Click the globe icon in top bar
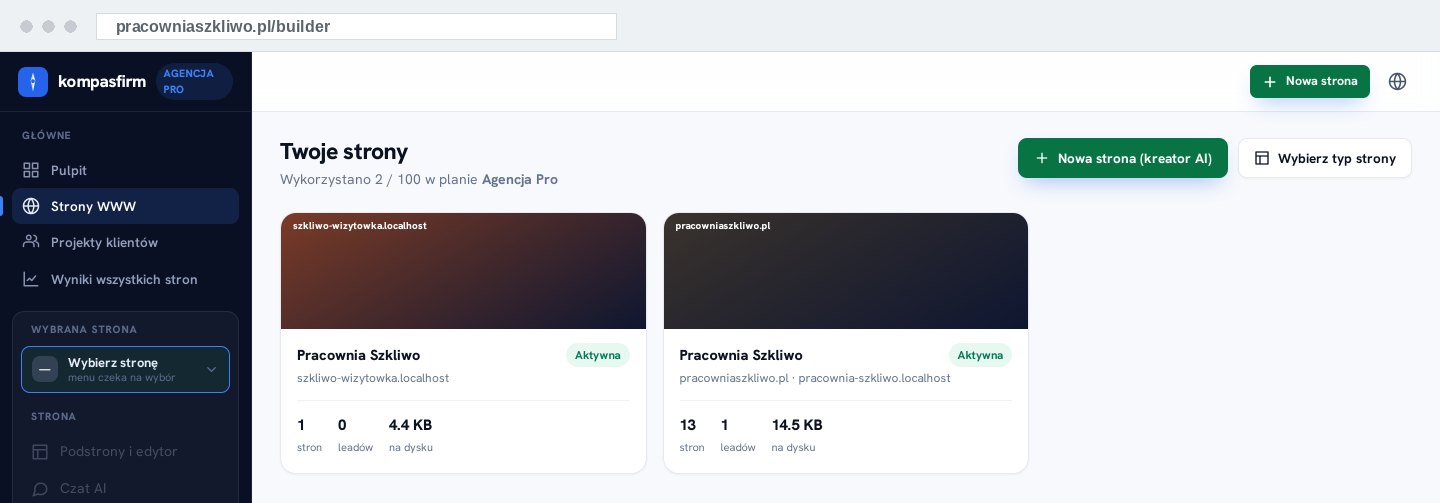 1398,82
